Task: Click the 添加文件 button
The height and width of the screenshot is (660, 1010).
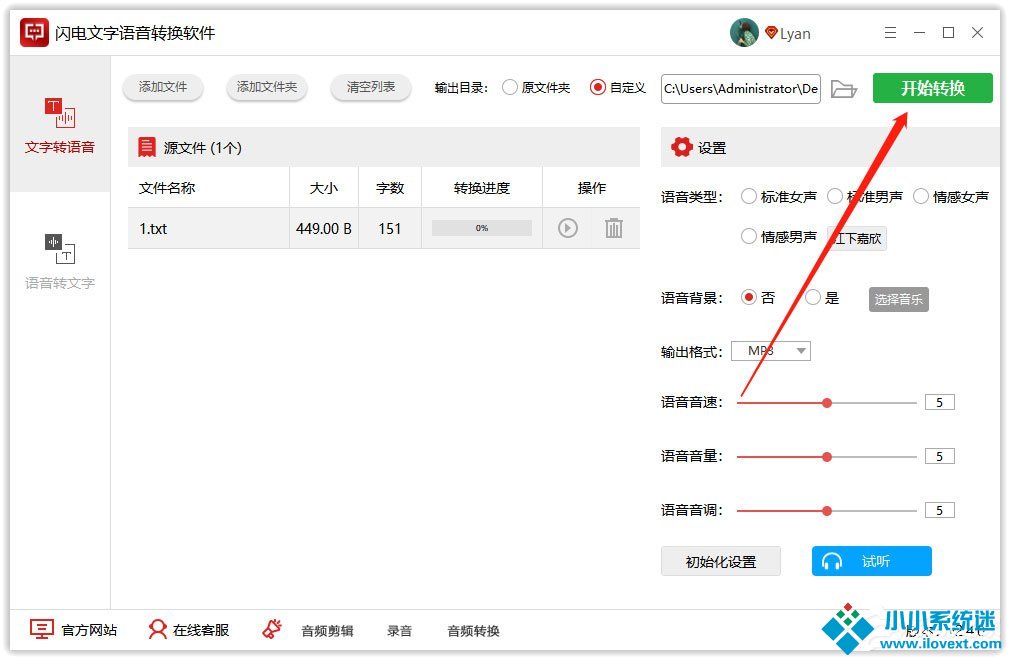Action: tap(163, 87)
